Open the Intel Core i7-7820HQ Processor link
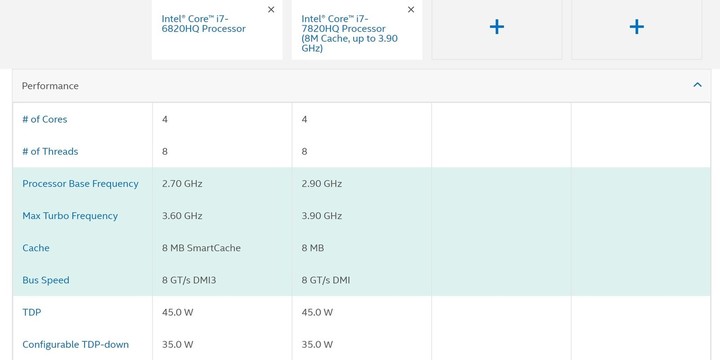The image size is (720, 360). [349, 33]
